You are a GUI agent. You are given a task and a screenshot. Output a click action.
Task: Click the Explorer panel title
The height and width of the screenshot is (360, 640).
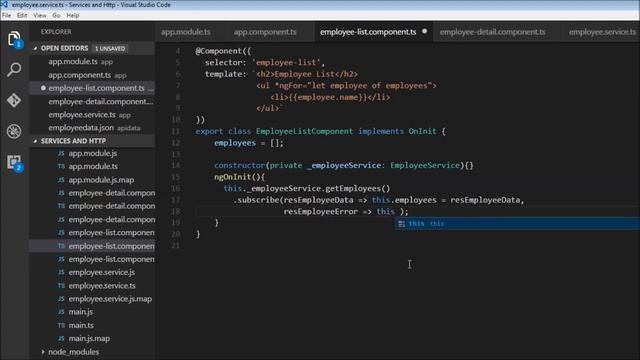click(x=56, y=32)
